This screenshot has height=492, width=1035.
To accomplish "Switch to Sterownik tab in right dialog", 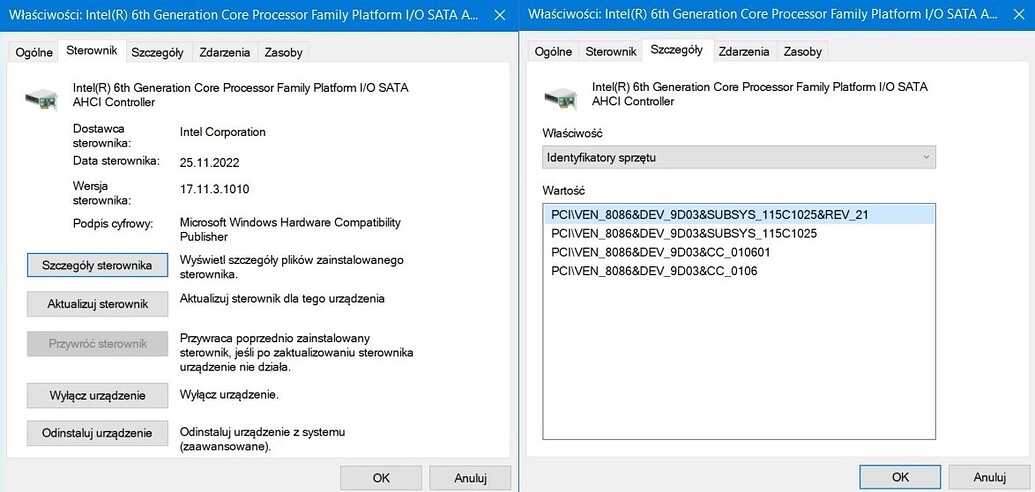I will [611, 52].
